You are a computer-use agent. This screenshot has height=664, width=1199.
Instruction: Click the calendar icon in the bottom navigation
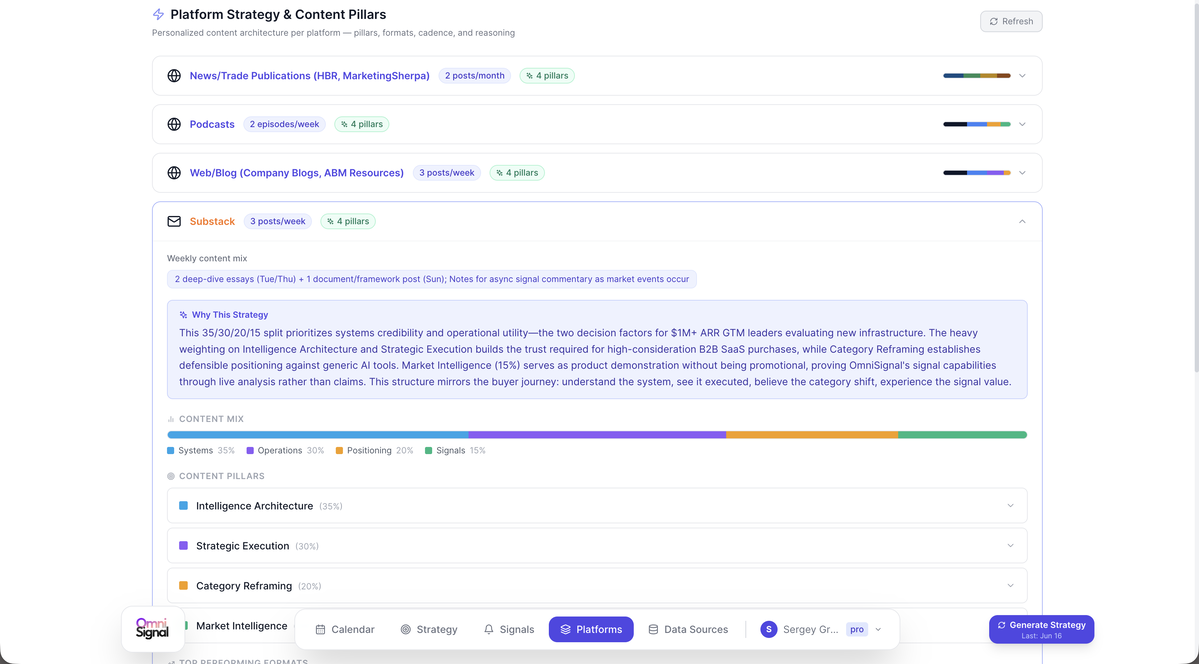click(x=320, y=630)
